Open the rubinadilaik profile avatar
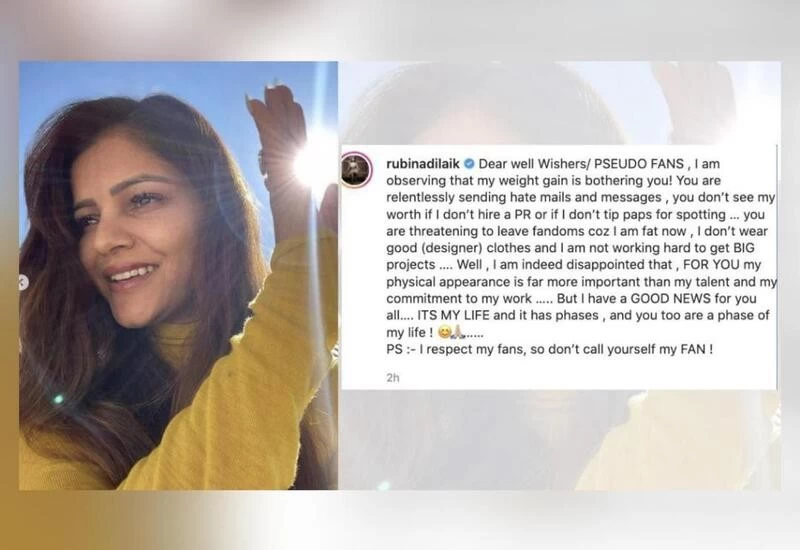 point(357,170)
